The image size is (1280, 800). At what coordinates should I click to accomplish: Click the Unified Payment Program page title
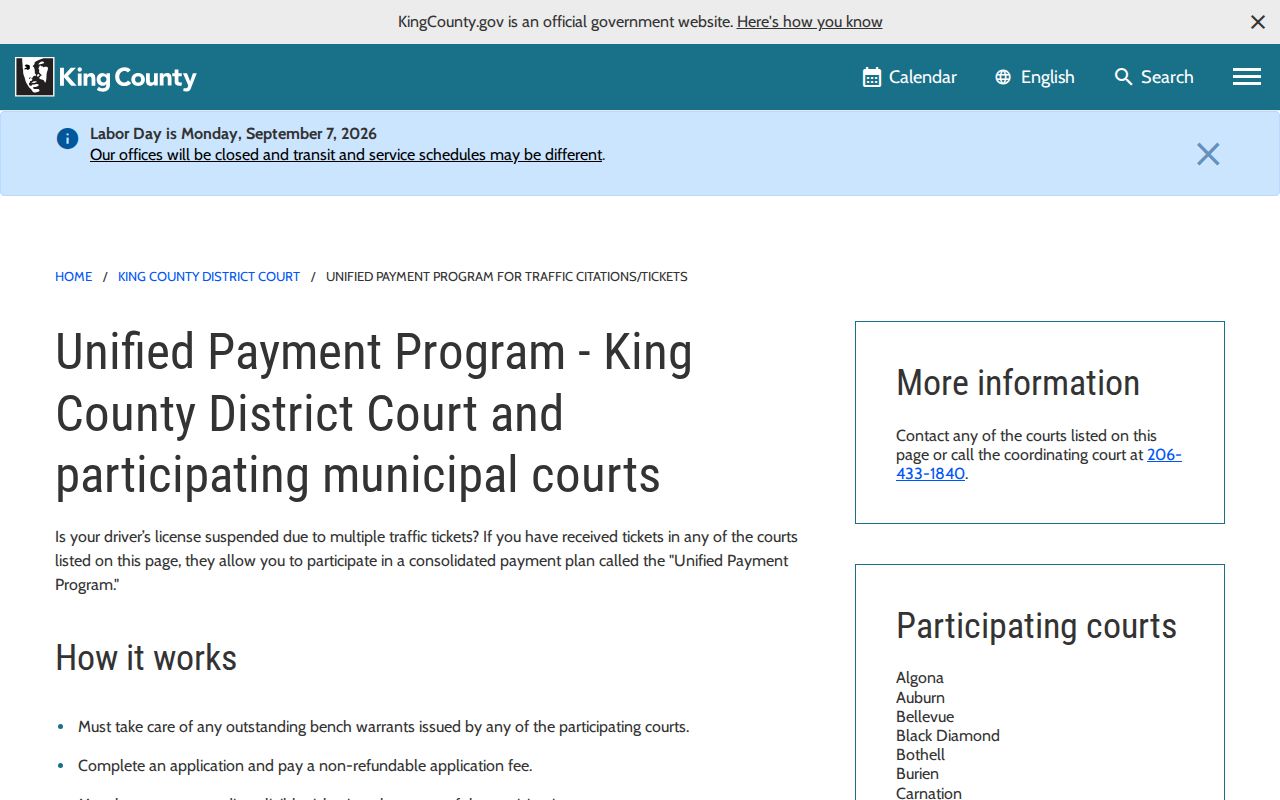tap(374, 413)
